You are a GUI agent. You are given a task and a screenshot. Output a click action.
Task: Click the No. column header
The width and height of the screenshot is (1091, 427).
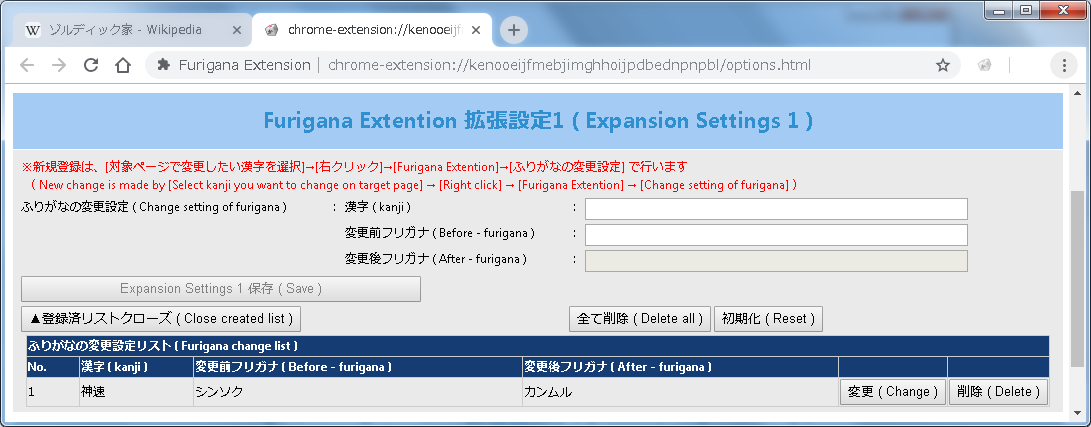(52, 366)
